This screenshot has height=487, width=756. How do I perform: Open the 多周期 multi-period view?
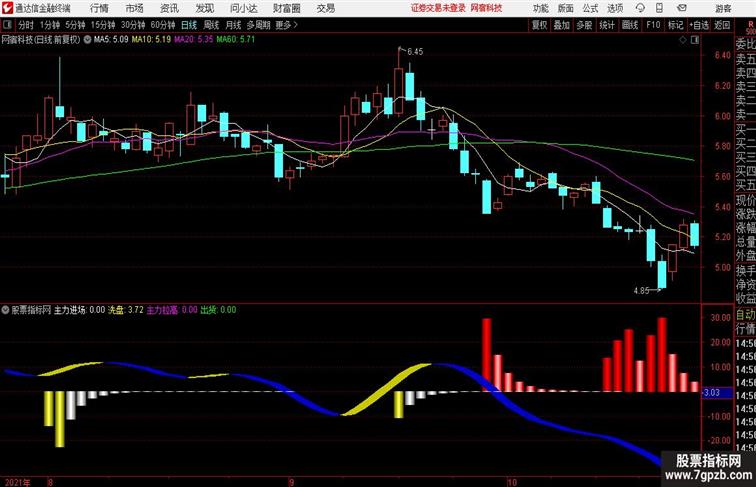point(258,25)
